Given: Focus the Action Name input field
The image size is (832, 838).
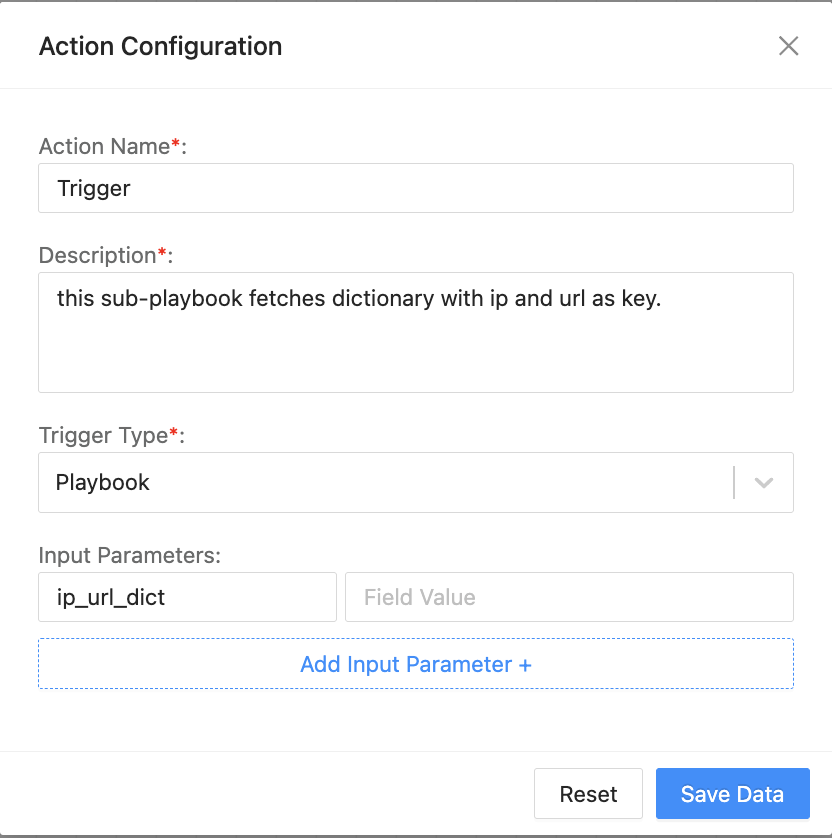Looking at the screenshot, I should click(415, 188).
